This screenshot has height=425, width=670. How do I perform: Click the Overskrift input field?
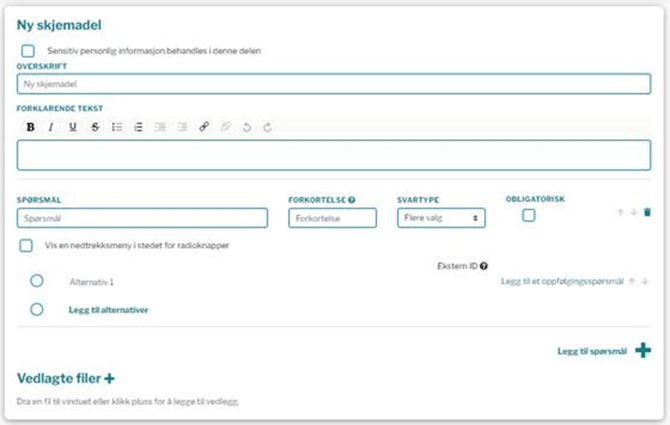point(334,85)
